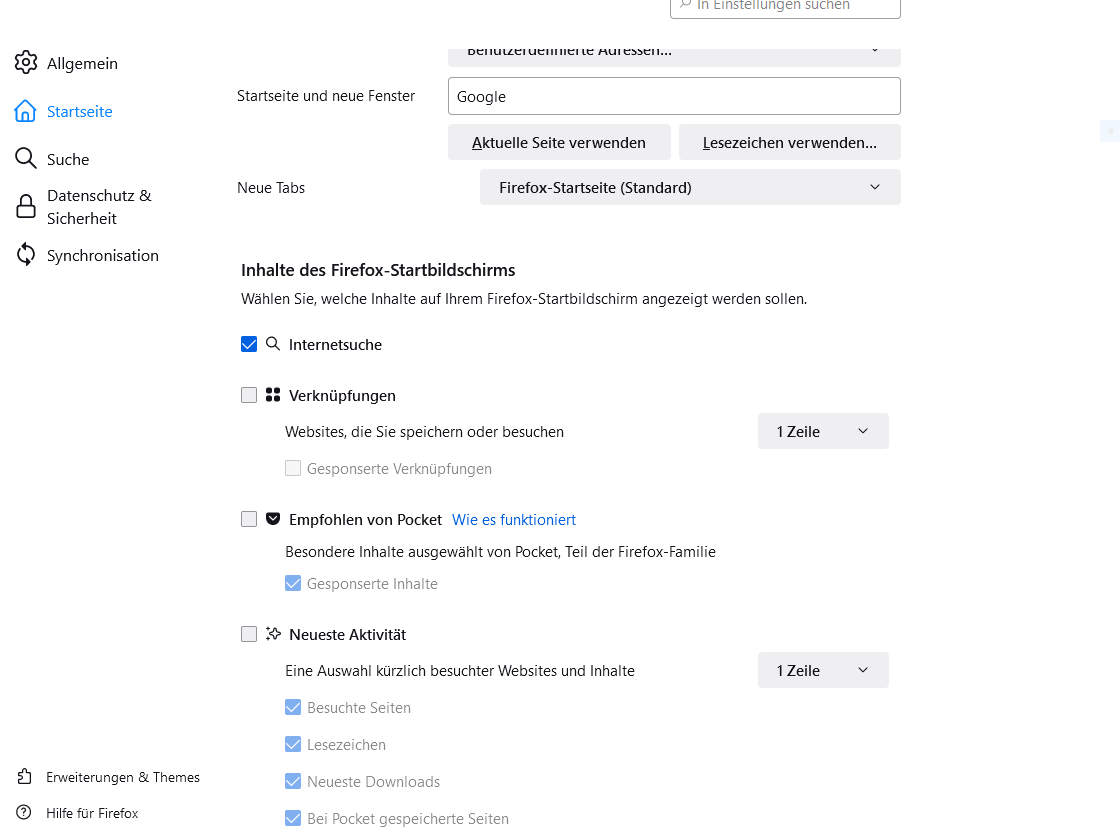The image size is (1120, 840).
Task: Click the Pocket icon beside Empfohlen von Pocket
Action: pos(273,519)
